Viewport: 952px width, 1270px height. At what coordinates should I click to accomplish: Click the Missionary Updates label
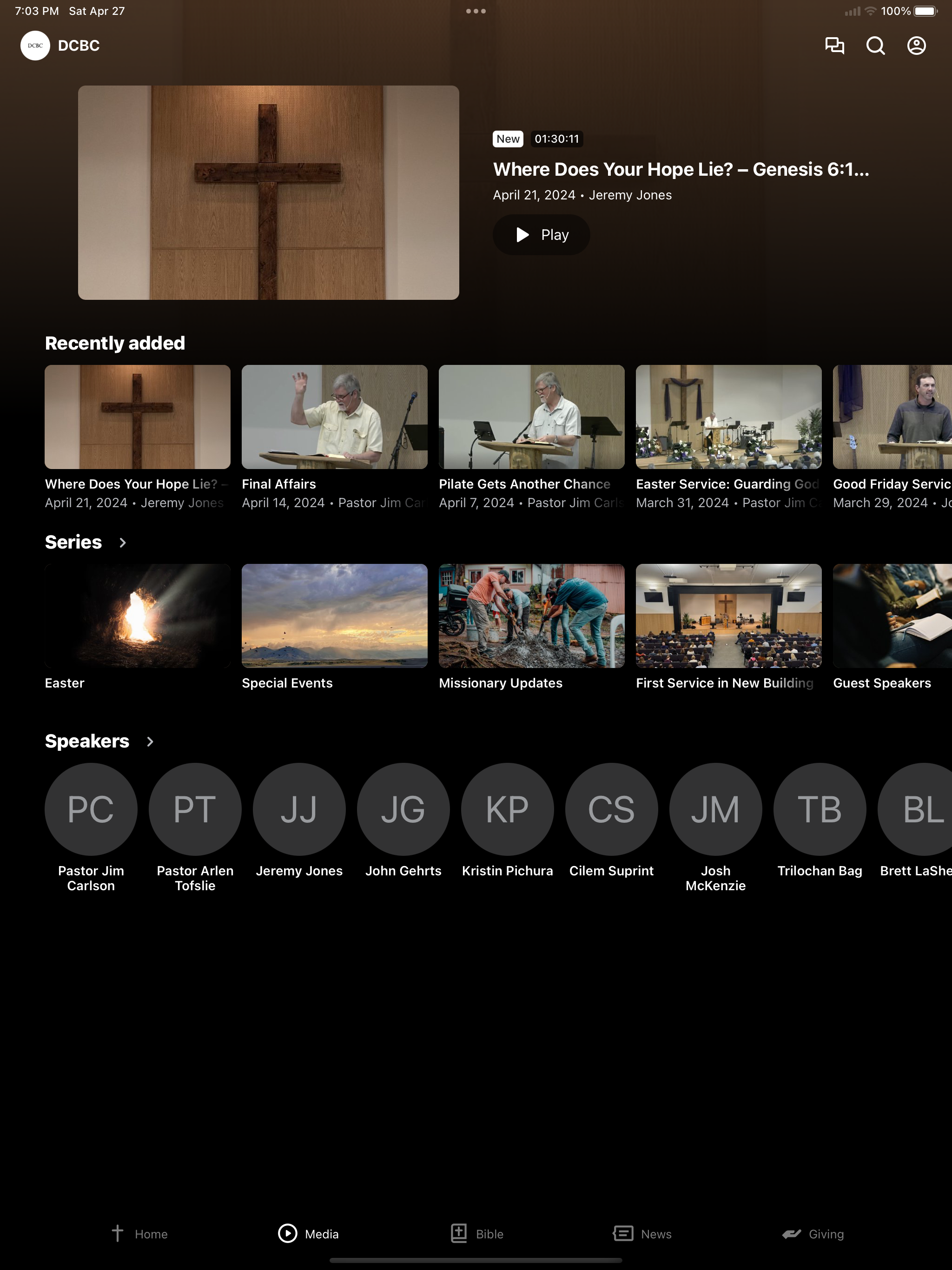(x=501, y=683)
